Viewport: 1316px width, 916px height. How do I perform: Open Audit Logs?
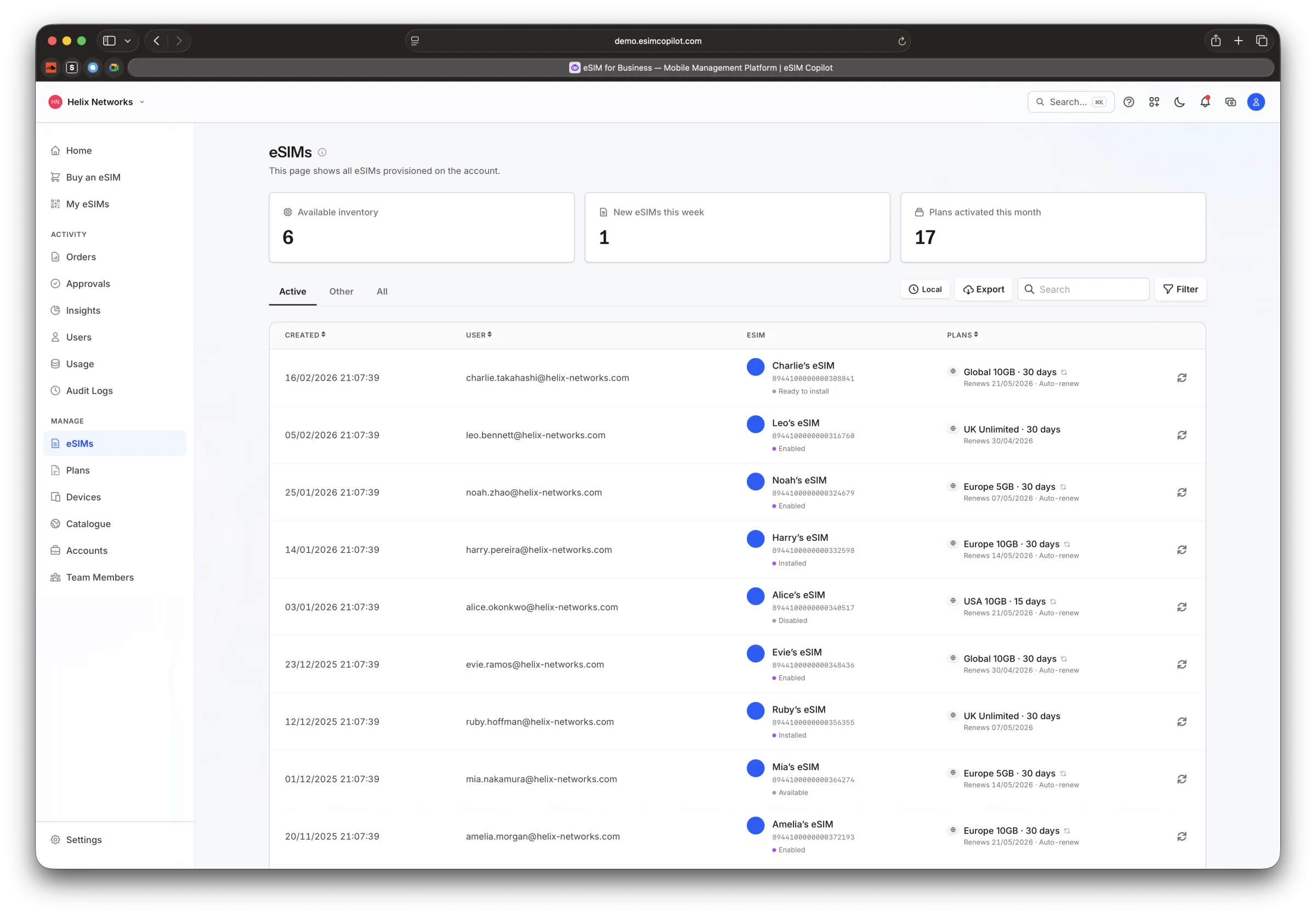[115, 391]
